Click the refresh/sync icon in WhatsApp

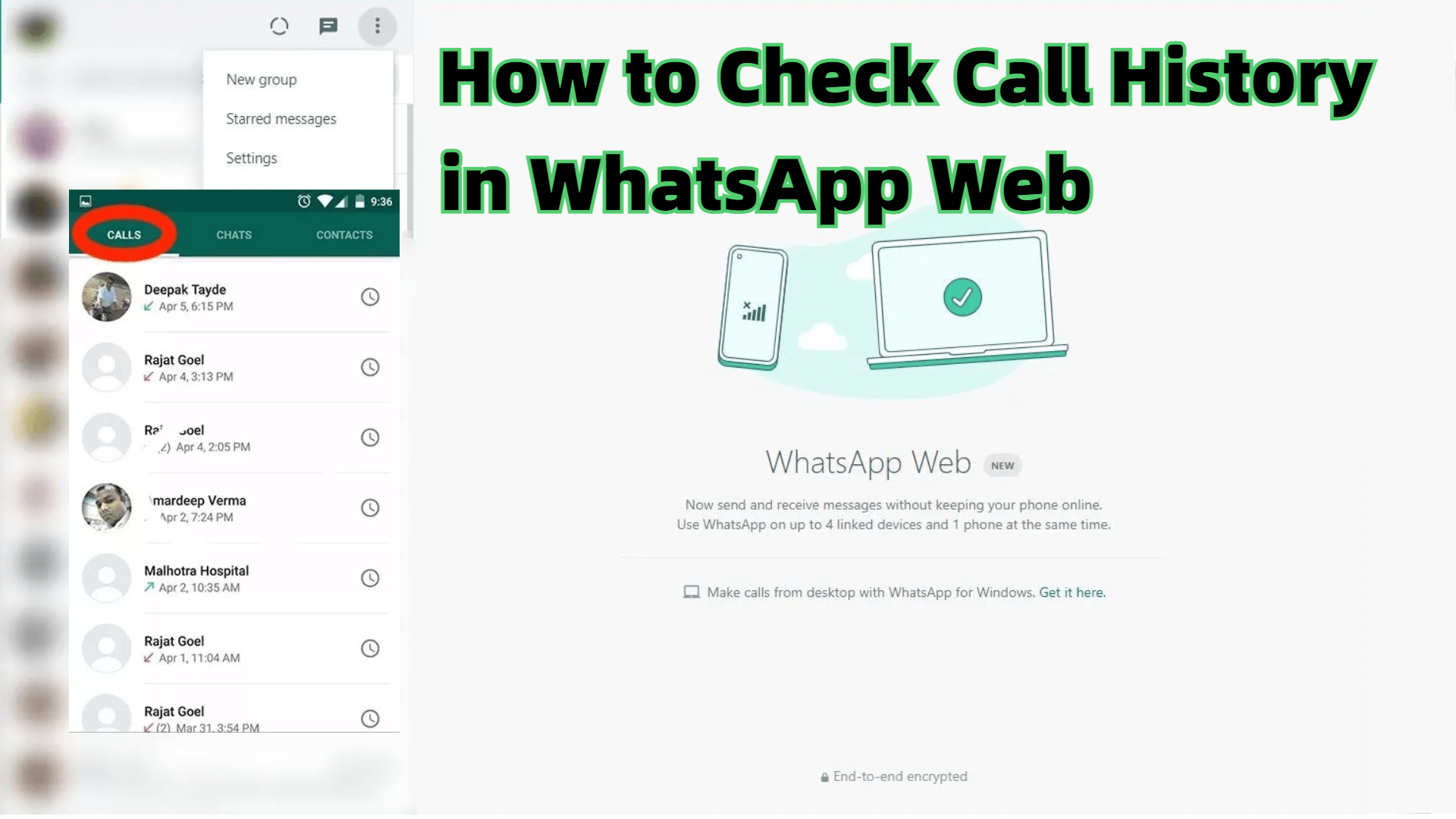tap(280, 25)
